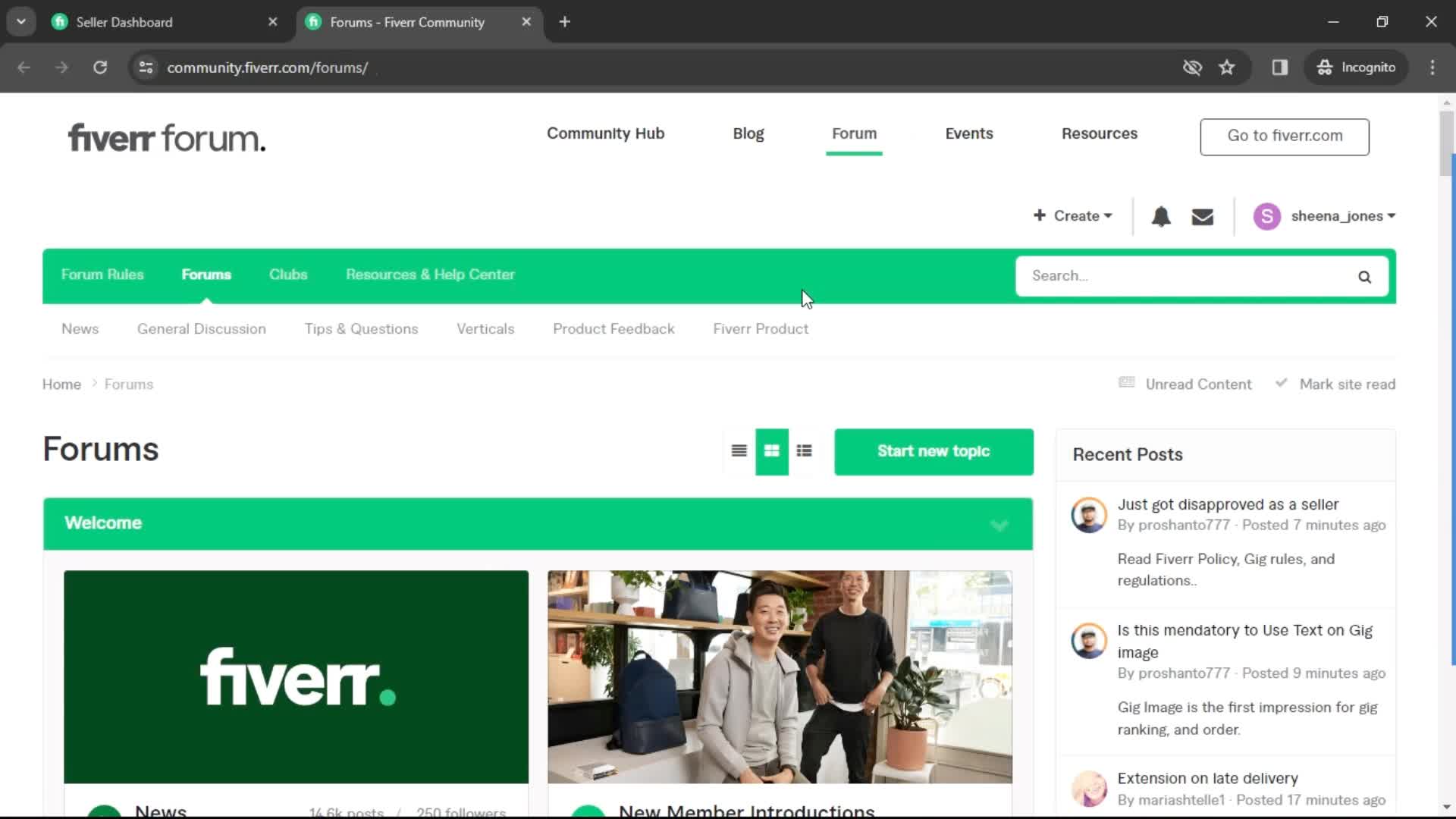Open Tips & Questions link
Screen dimensions: 1456x819
point(361,329)
